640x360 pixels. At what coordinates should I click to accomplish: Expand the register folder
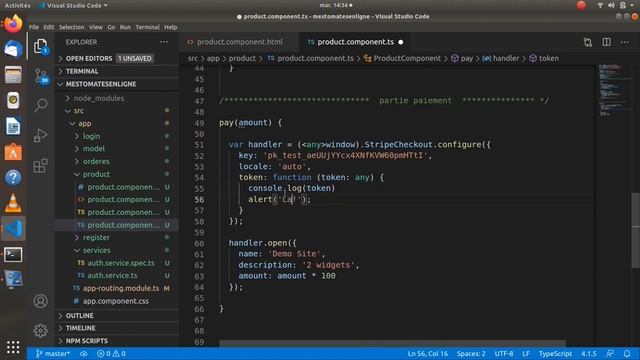(117, 237)
